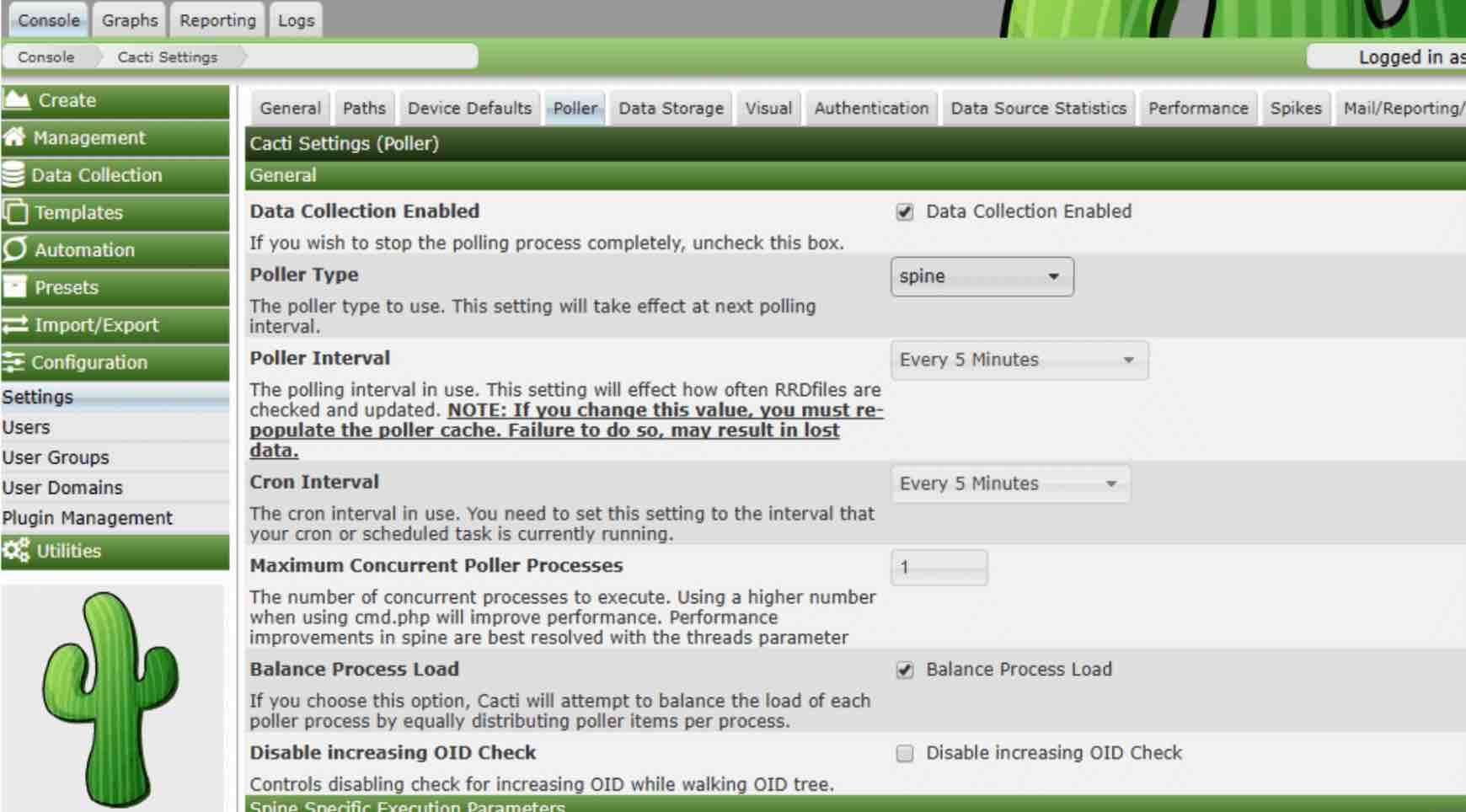This screenshot has height=812, width=1466.
Task: Open the Visual settings tab
Action: pyautogui.click(x=768, y=109)
